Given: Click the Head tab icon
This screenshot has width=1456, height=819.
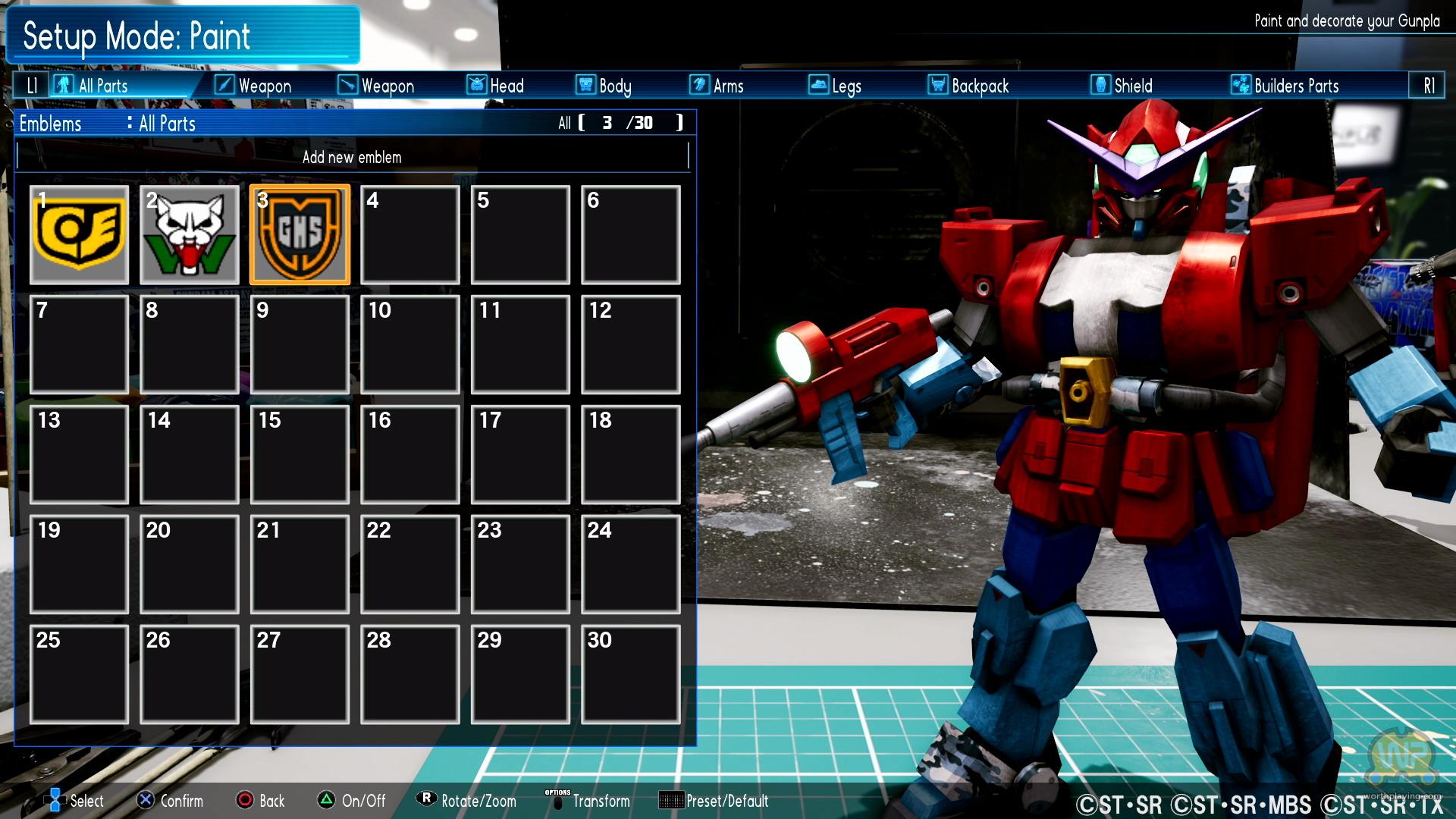Looking at the screenshot, I should point(476,85).
